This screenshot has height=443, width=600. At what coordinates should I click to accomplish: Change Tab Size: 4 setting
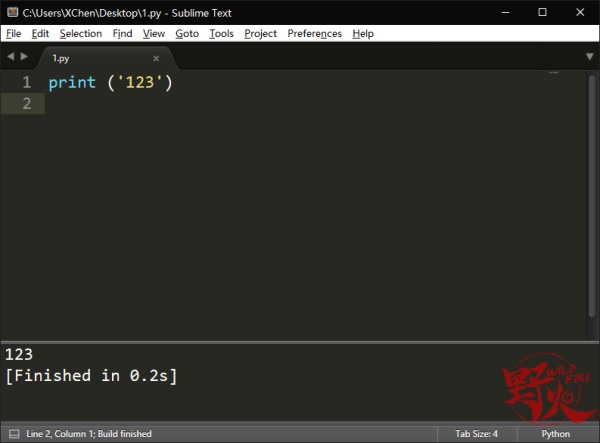pos(476,434)
